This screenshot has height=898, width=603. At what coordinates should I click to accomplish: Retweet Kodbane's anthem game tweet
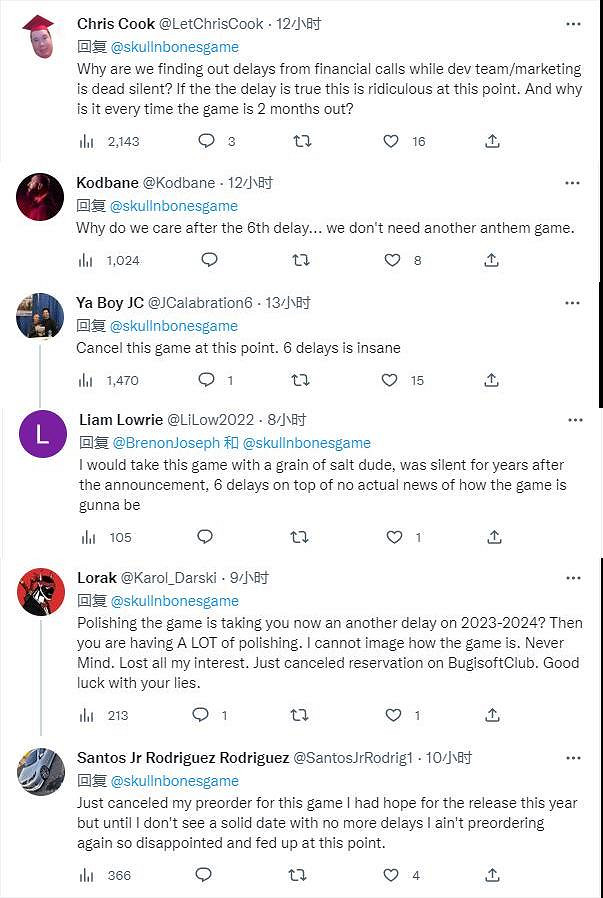click(x=299, y=260)
